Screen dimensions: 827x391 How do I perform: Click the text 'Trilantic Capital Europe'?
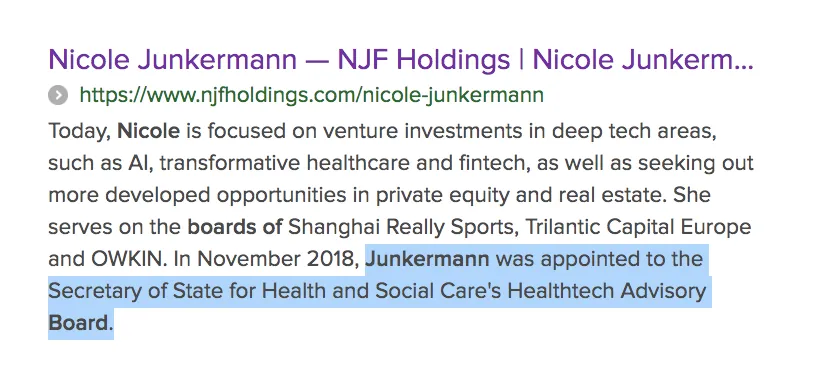pyautogui.click(x=638, y=227)
